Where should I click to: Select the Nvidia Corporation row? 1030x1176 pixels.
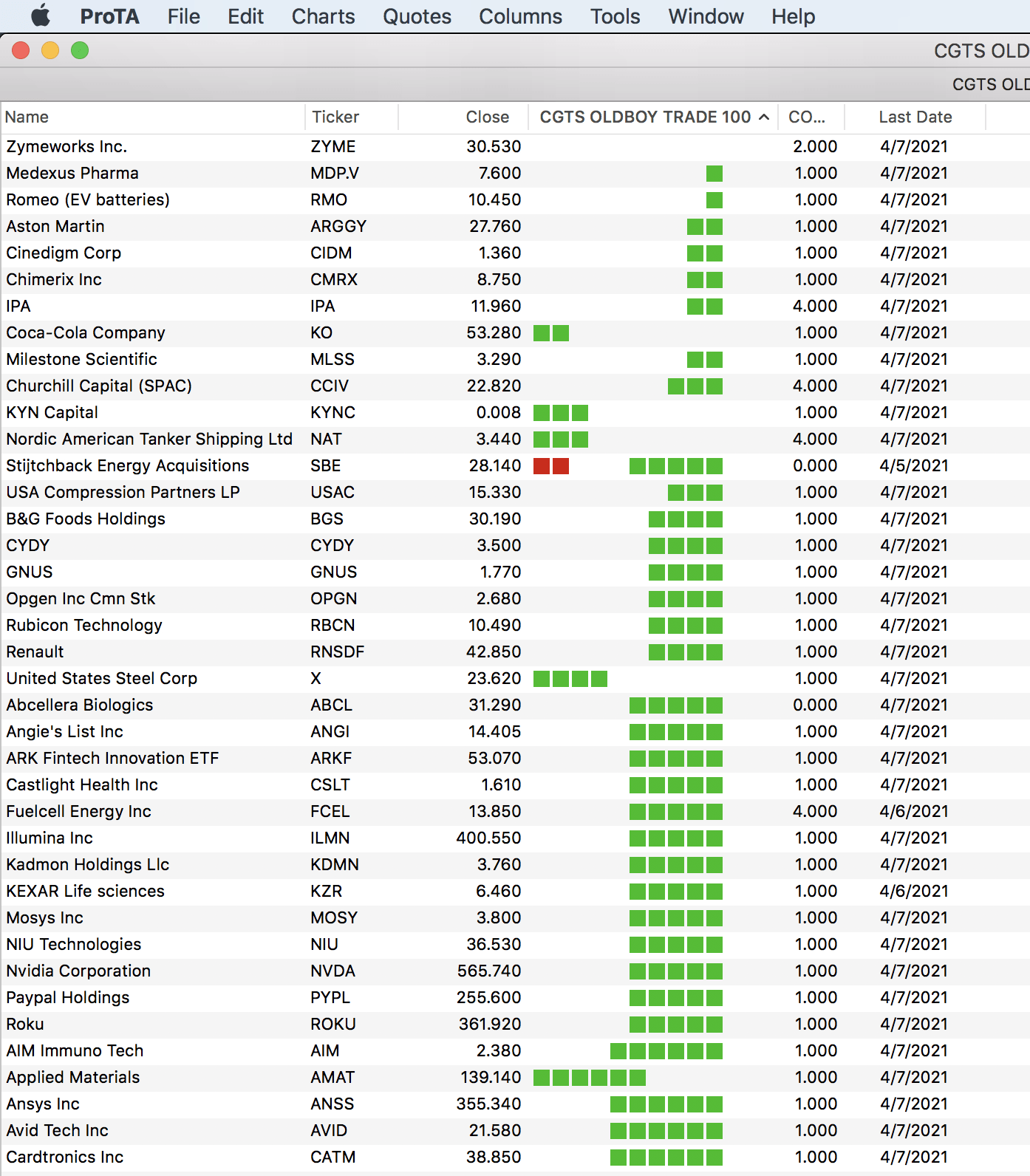515,971
